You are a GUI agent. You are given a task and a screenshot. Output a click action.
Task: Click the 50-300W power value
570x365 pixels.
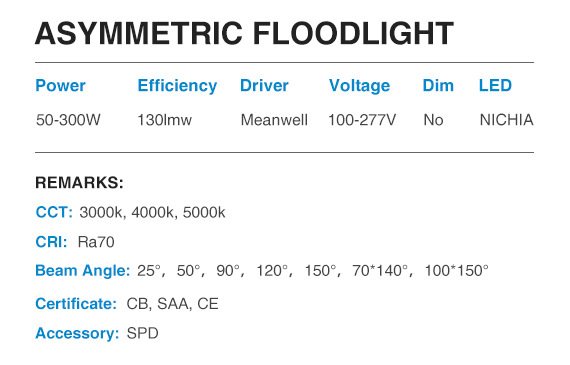[x=68, y=120]
